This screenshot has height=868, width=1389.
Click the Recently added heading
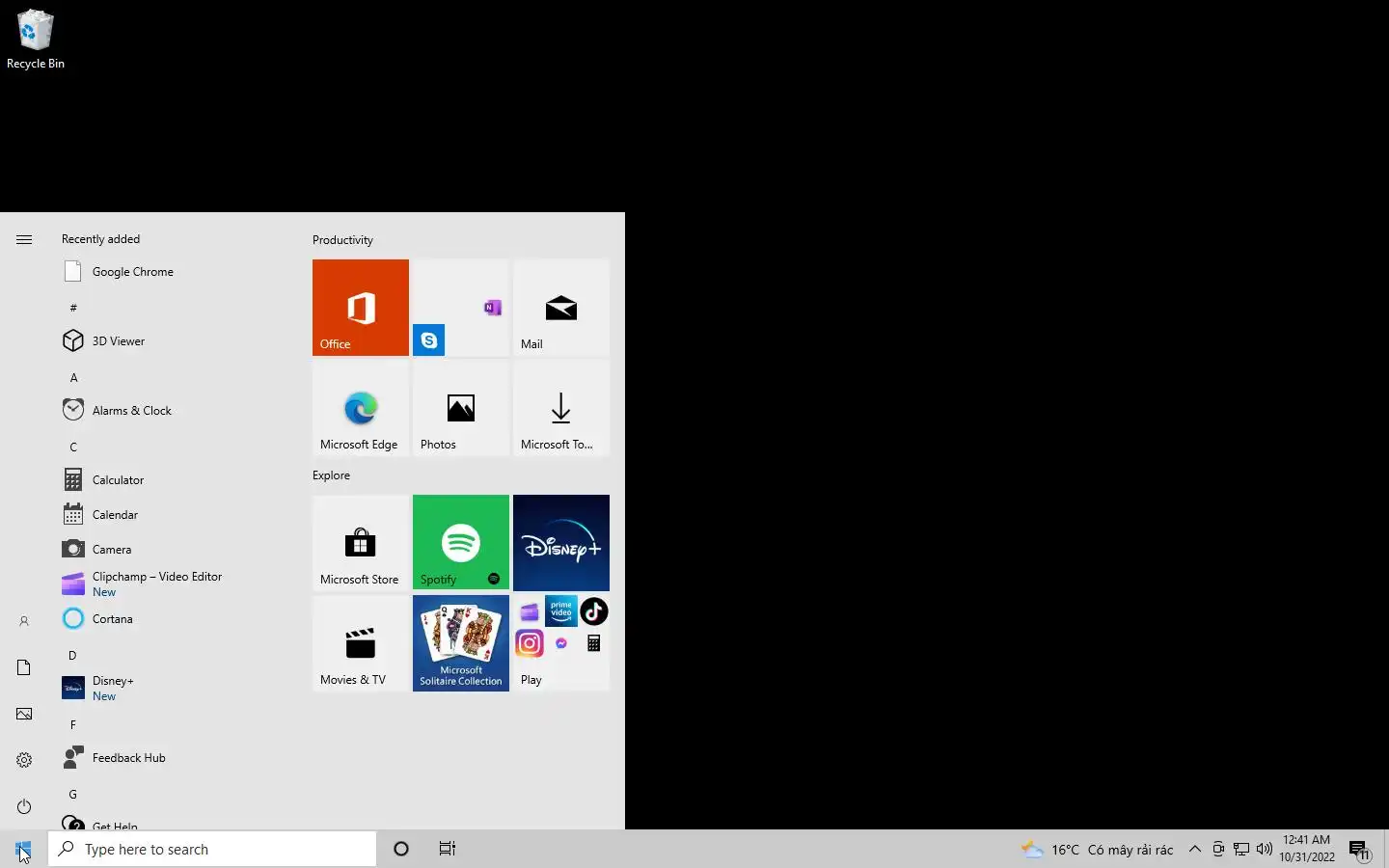(100, 239)
